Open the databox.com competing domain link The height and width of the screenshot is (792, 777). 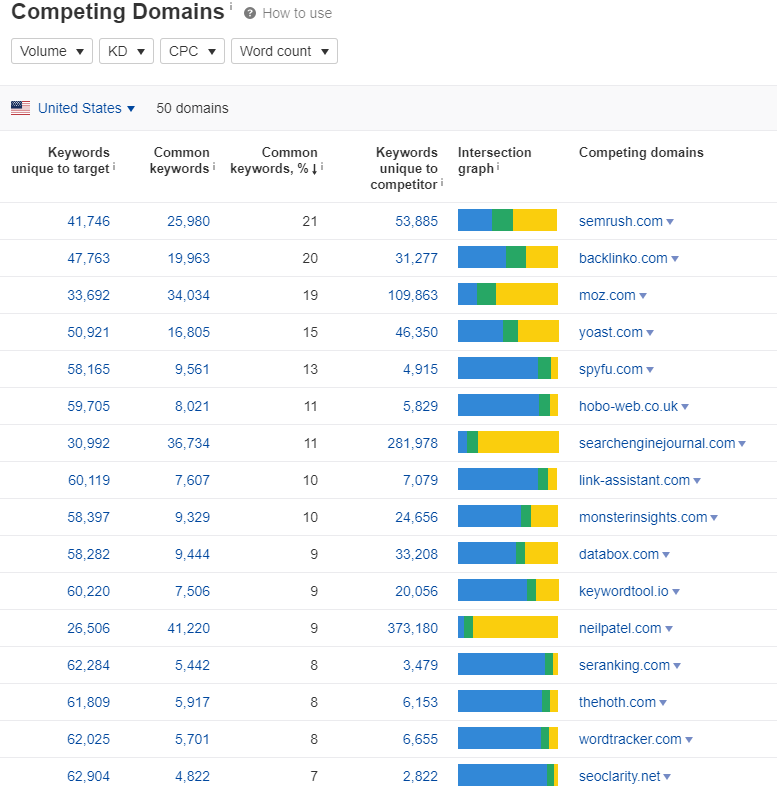coord(619,554)
